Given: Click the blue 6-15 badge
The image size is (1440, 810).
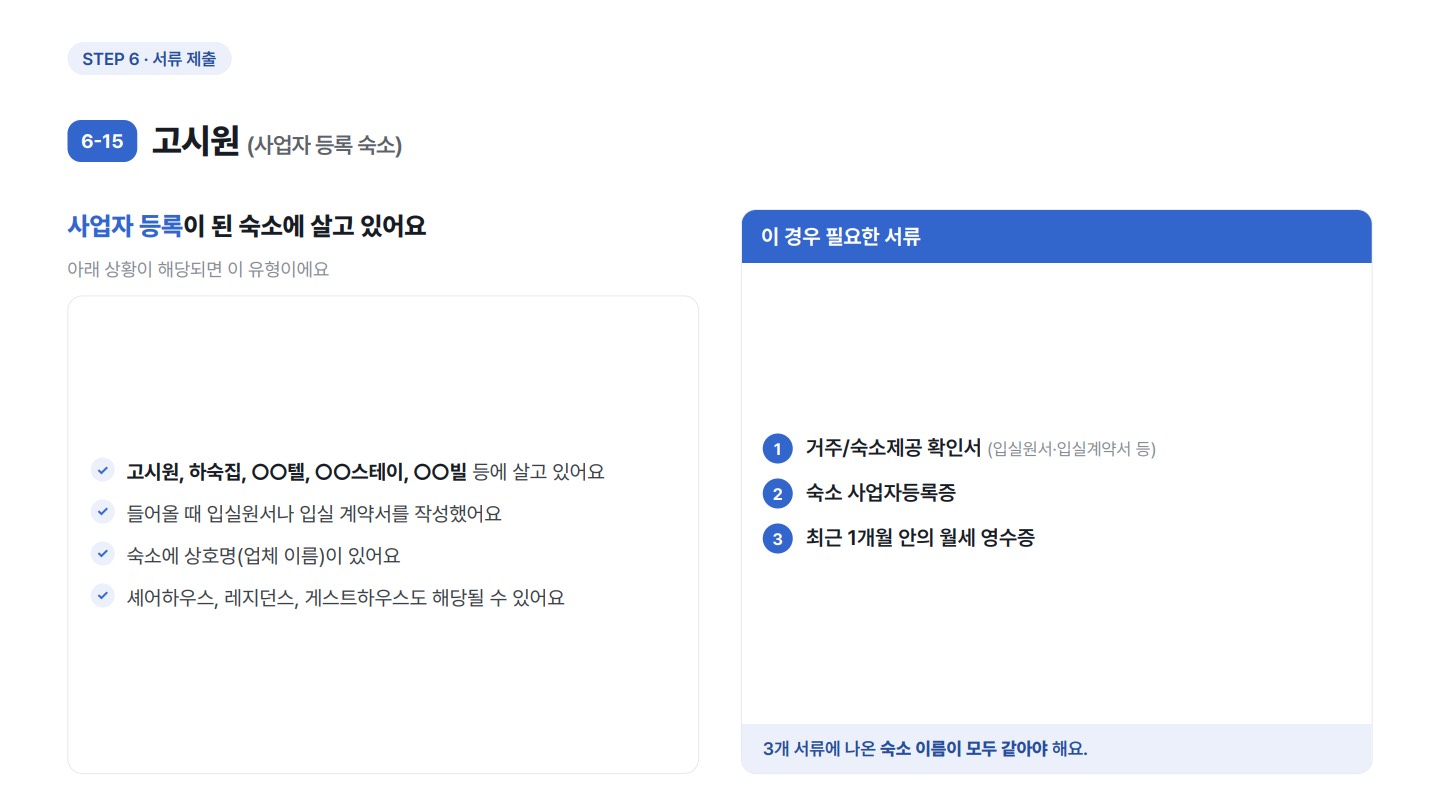Looking at the screenshot, I should [x=102, y=141].
